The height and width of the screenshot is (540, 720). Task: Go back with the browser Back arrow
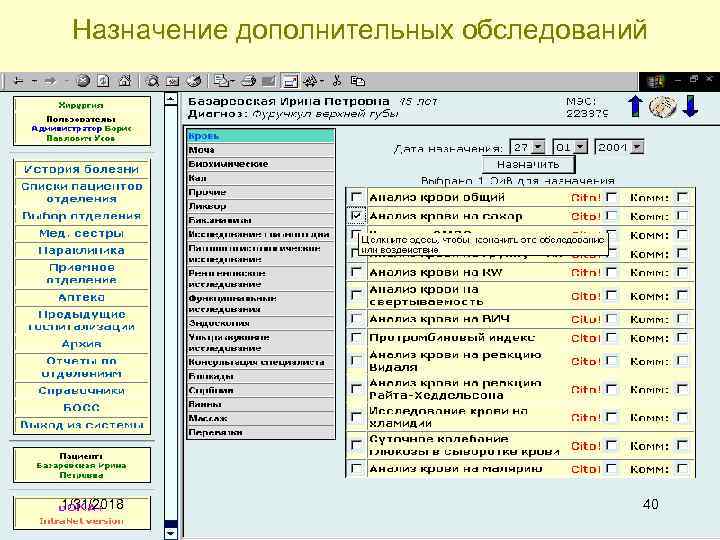pos(18,82)
